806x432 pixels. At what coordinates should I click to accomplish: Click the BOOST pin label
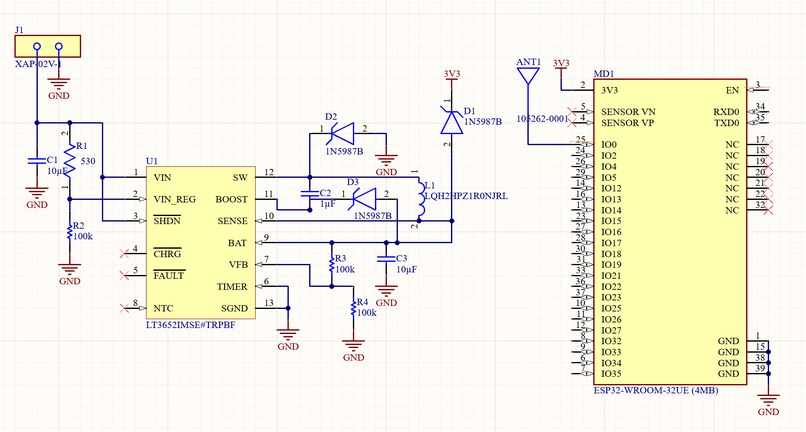click(231, 200)
